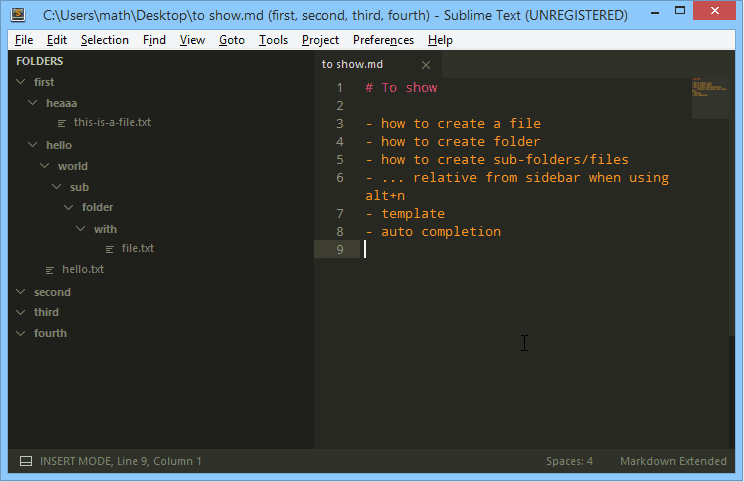
Task: Open the File menu
Action: 24,40
